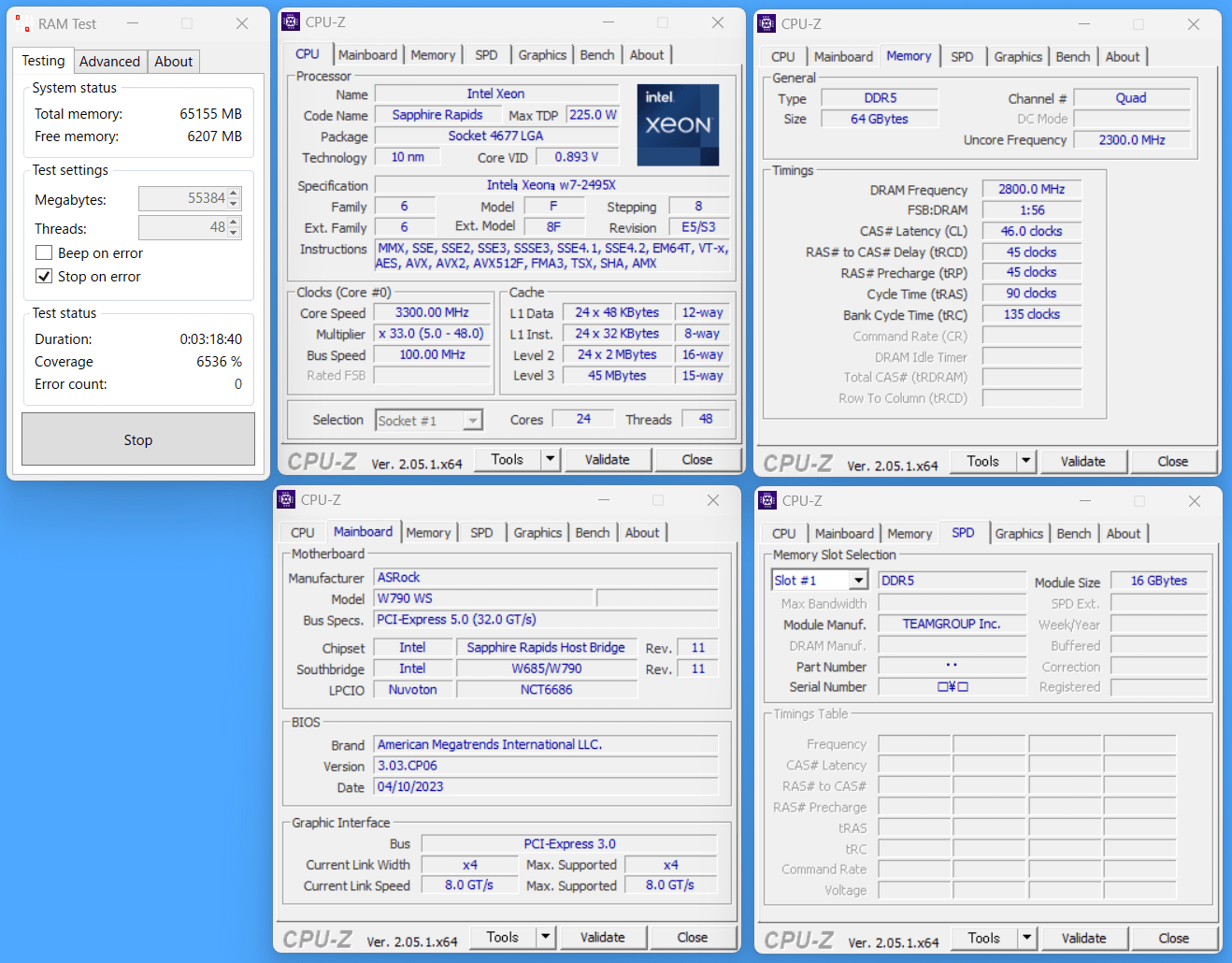
Task: Click the Threads field showing 48
Action: coord(183,227)
